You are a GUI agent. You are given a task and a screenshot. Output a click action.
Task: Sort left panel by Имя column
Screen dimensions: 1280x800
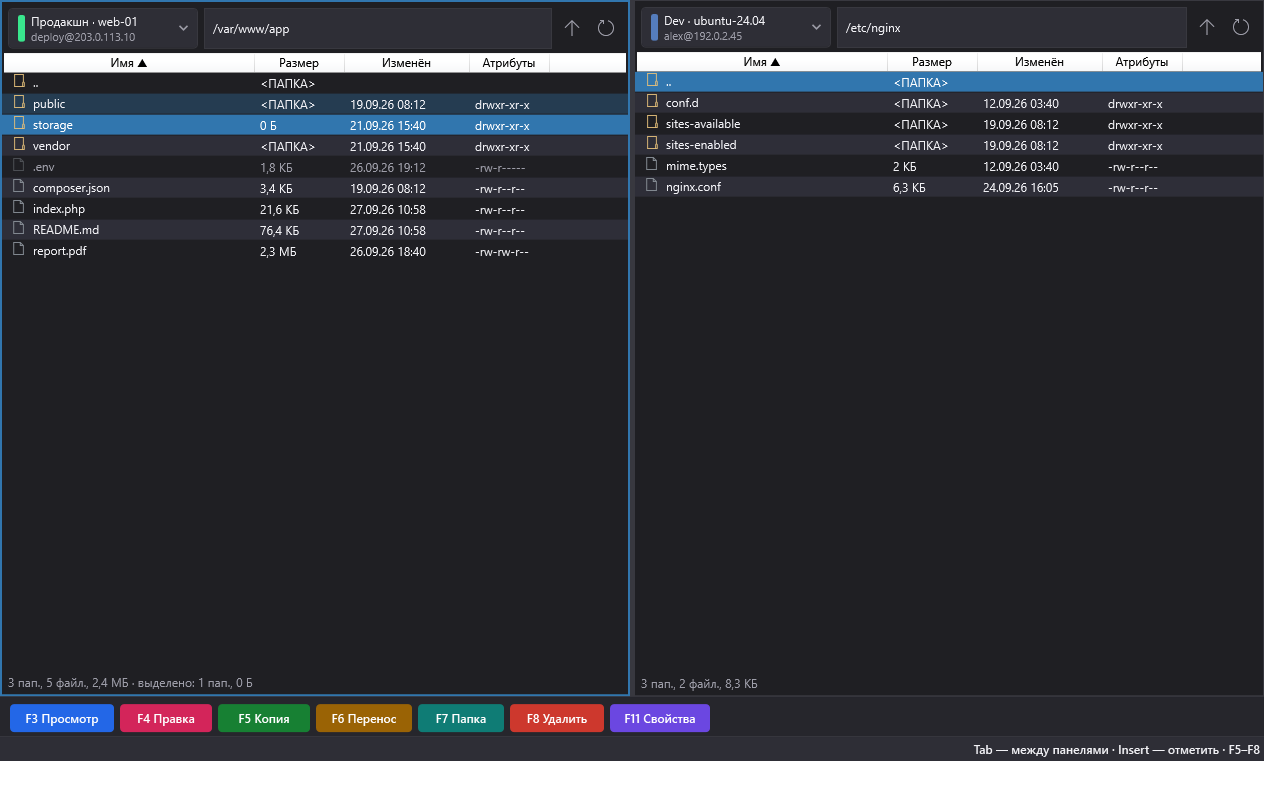tap(129, 63)
